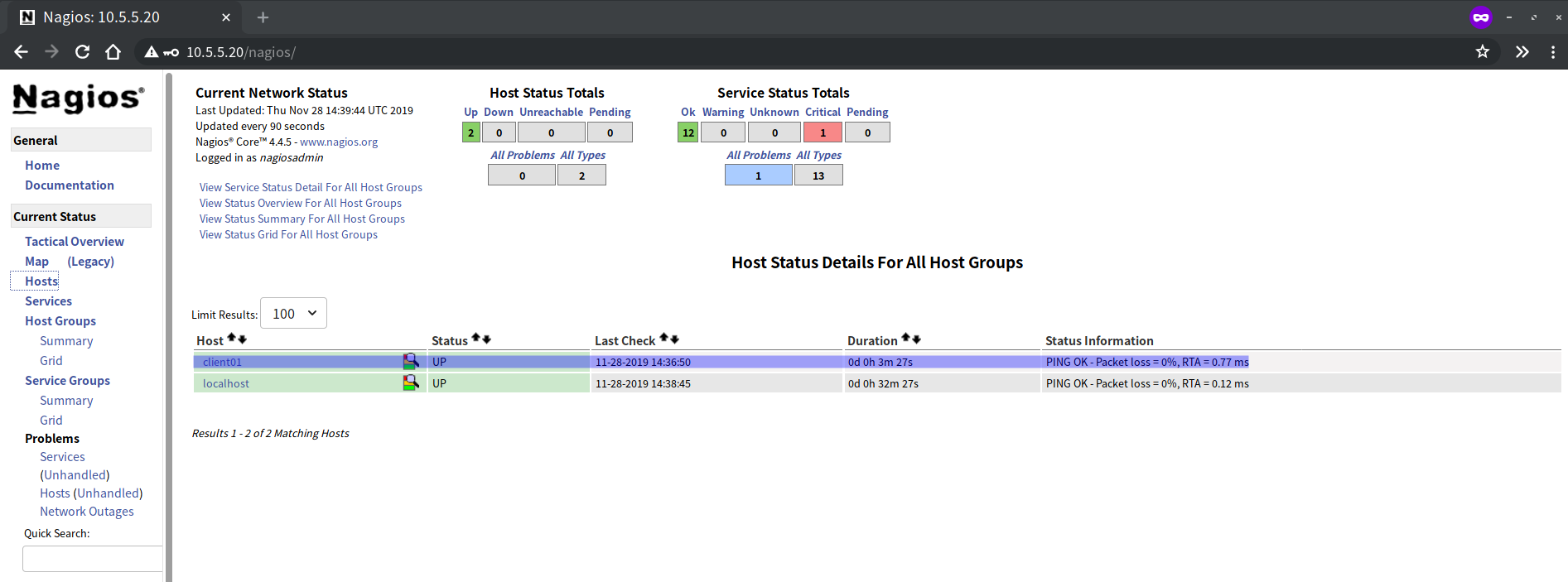Image resolution: width=1568 pixels, height=582 pixels.
Task: Open the browser three-dot menu
Action: click(x=1553, y=52)
